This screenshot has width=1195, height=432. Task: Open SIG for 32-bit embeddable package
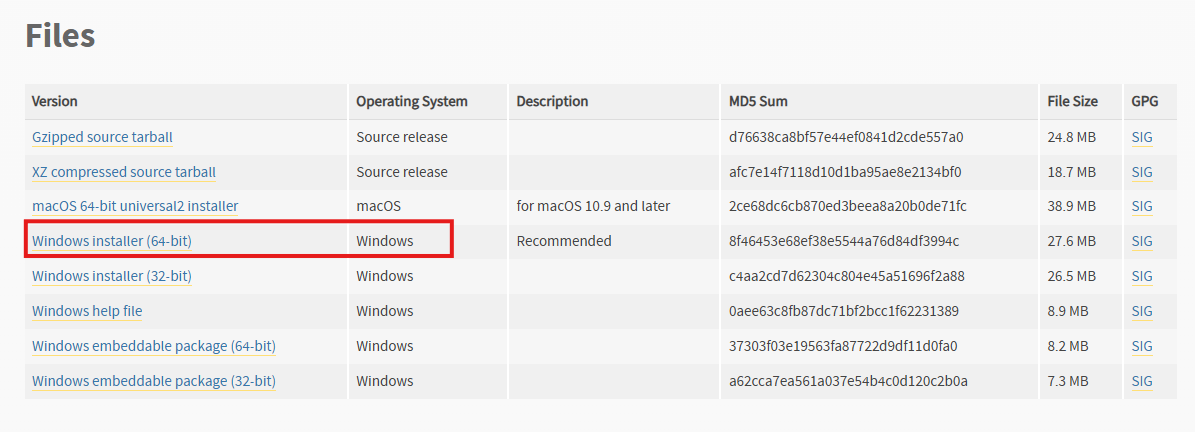pyautogui.click(x=1142, y=381)
